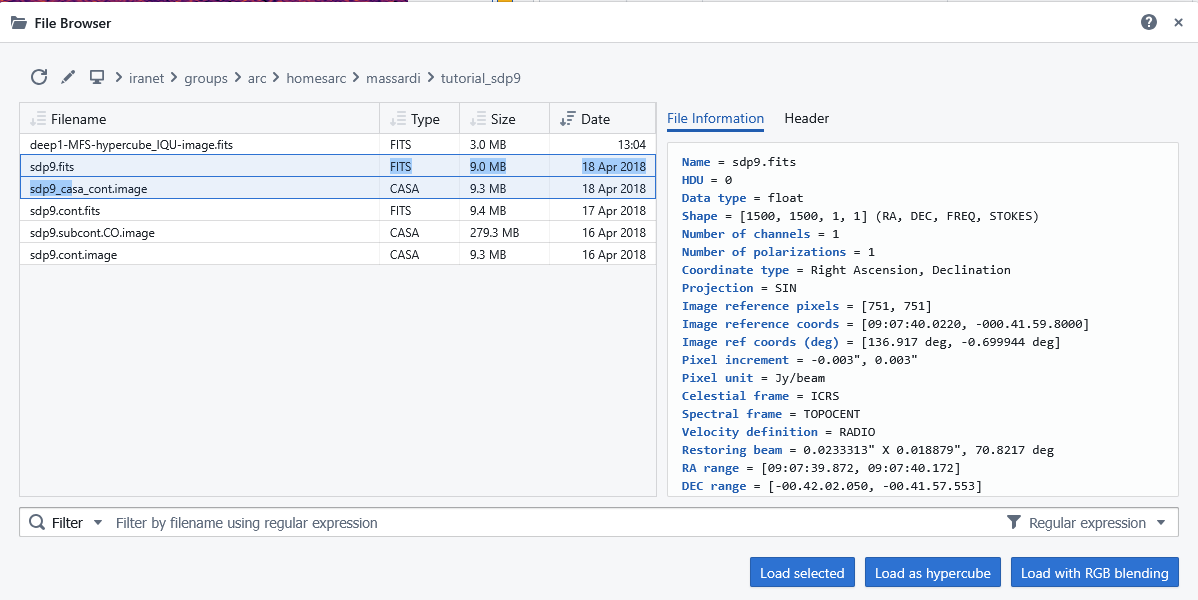
Task: Select sdp9.cont.image file row
Action: 338,255
